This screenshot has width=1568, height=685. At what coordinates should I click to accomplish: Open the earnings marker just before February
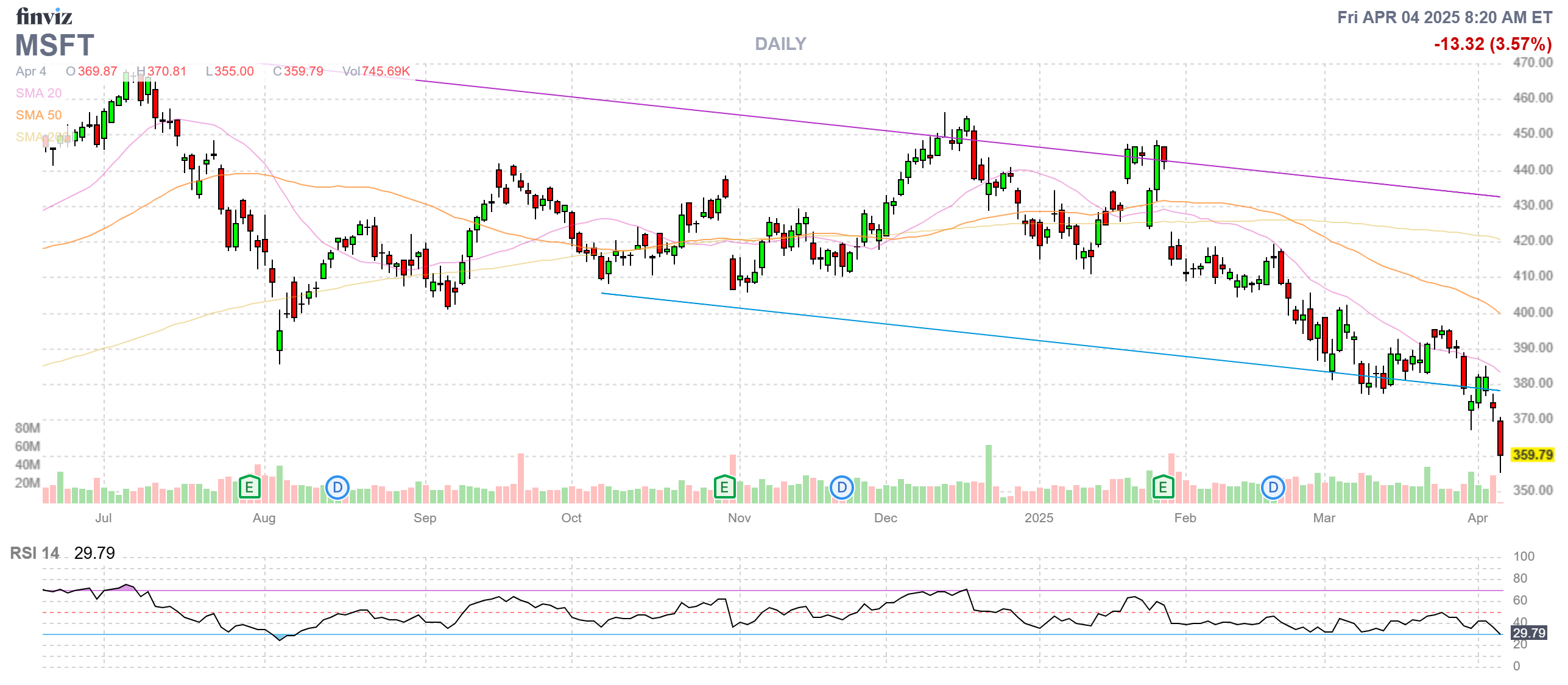click(x=1163, y=487)
